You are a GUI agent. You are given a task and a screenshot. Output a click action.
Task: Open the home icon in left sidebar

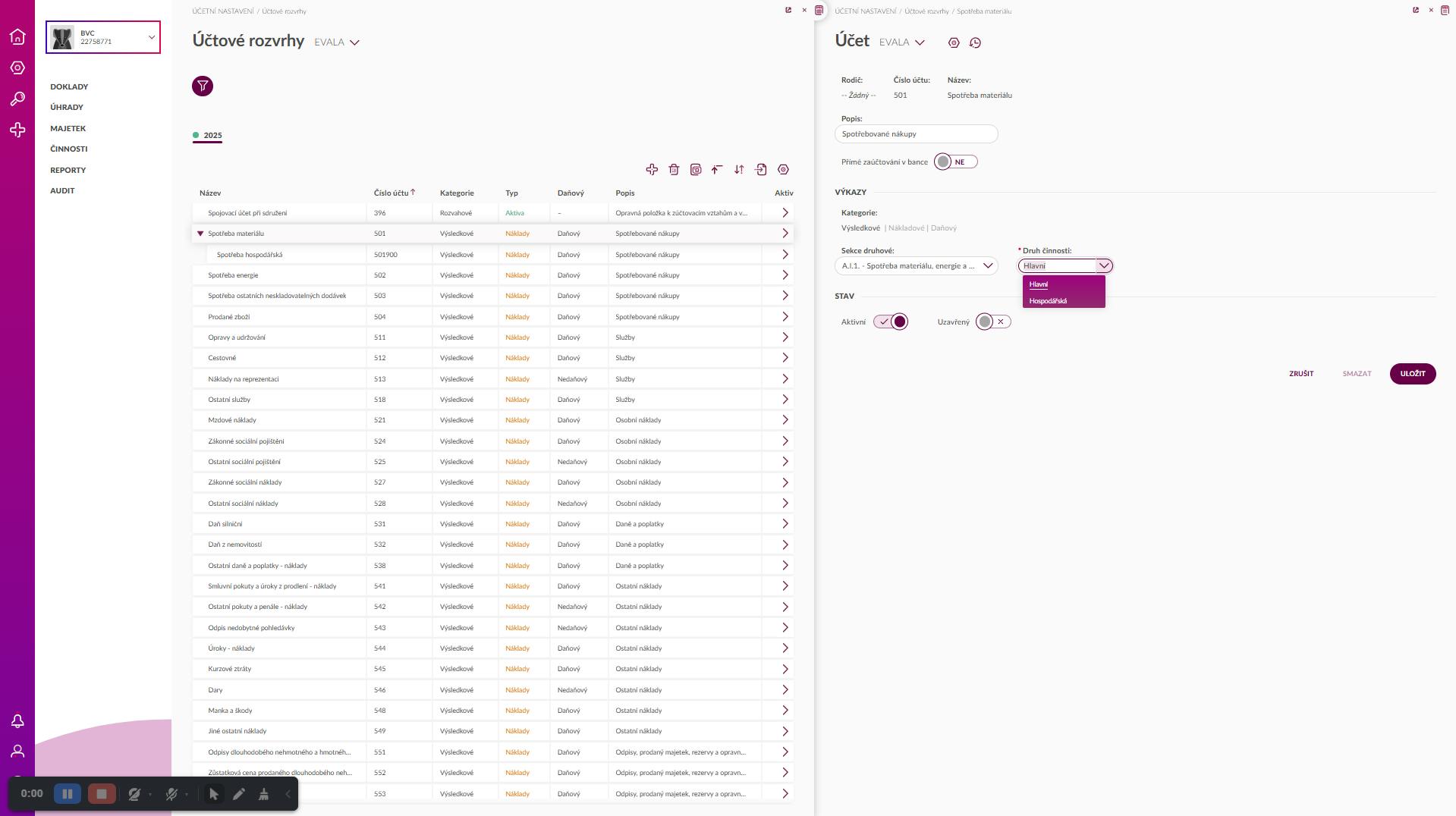pos(17,36)
